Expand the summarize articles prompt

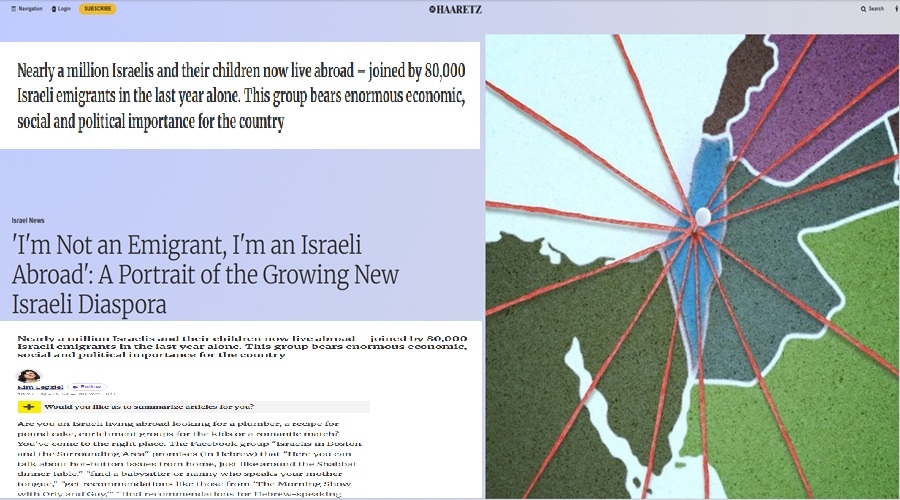[148, 407]
